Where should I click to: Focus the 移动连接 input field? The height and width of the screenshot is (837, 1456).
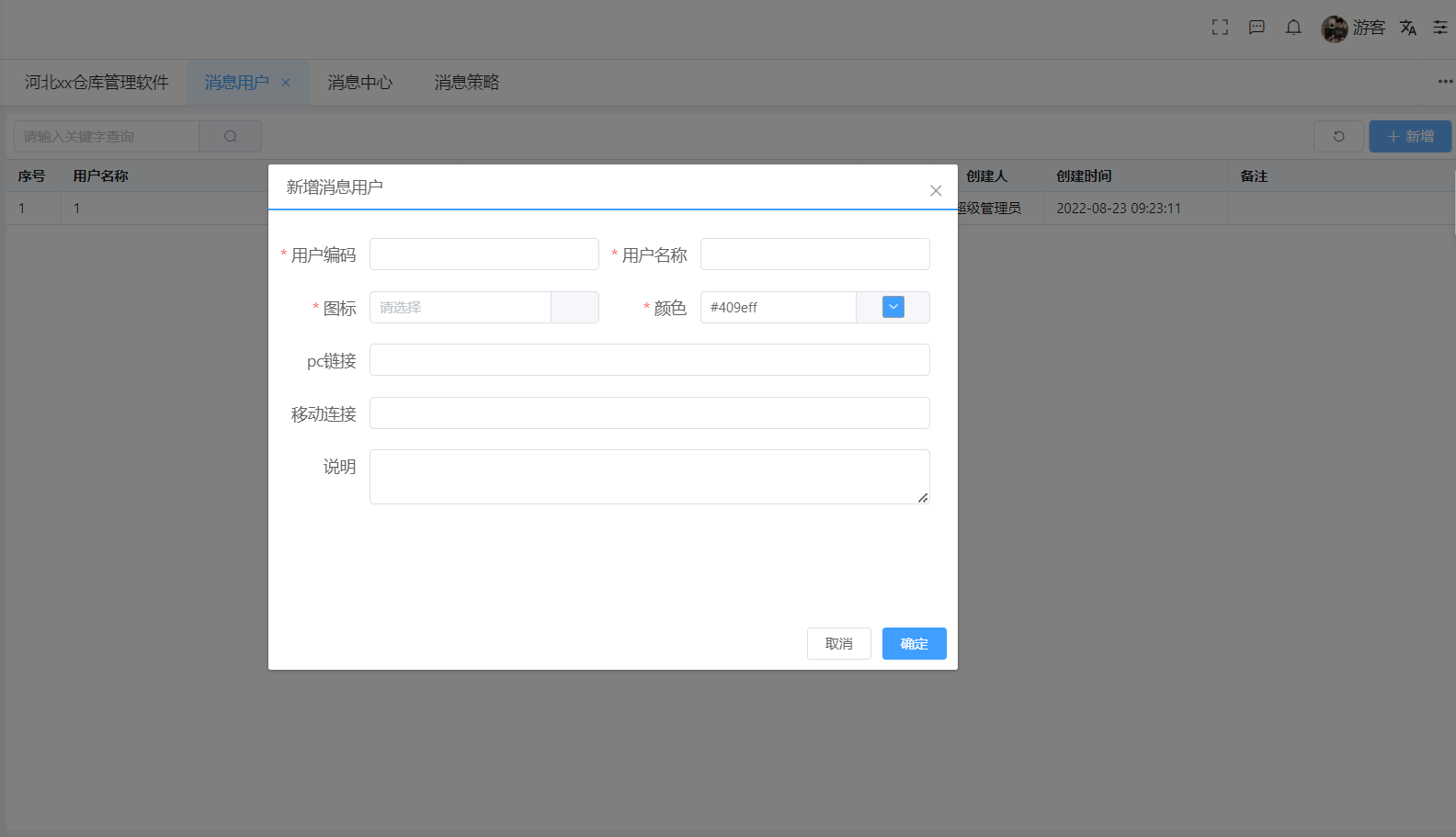point(650,413)
